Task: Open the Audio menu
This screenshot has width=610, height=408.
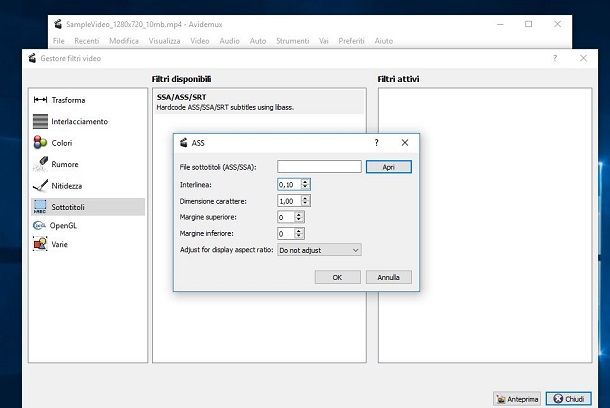Action: [230, 41]
